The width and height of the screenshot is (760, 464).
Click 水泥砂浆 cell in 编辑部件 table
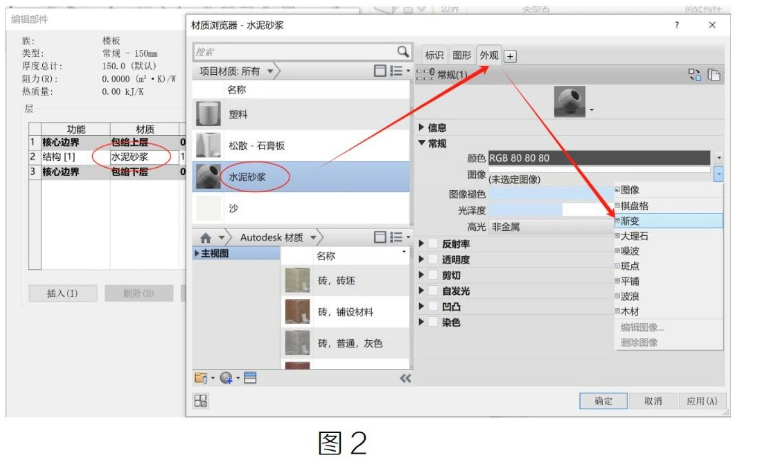click(144, 157)
